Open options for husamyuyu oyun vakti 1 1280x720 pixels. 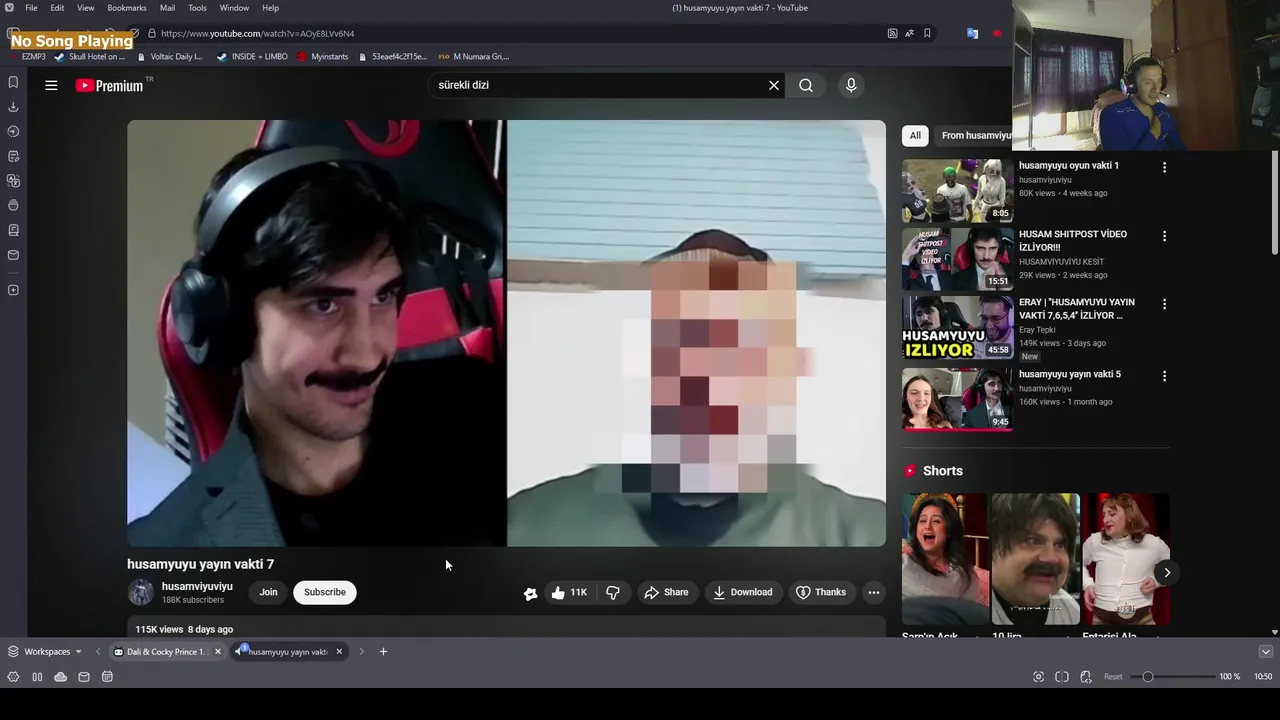pos(1164,167)
